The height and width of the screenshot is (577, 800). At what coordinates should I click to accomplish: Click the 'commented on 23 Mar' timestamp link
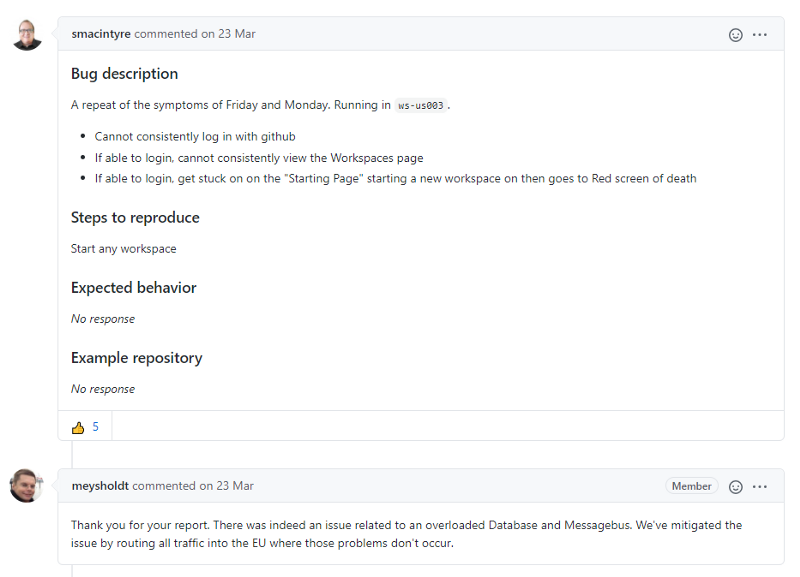tap(195, 33)
